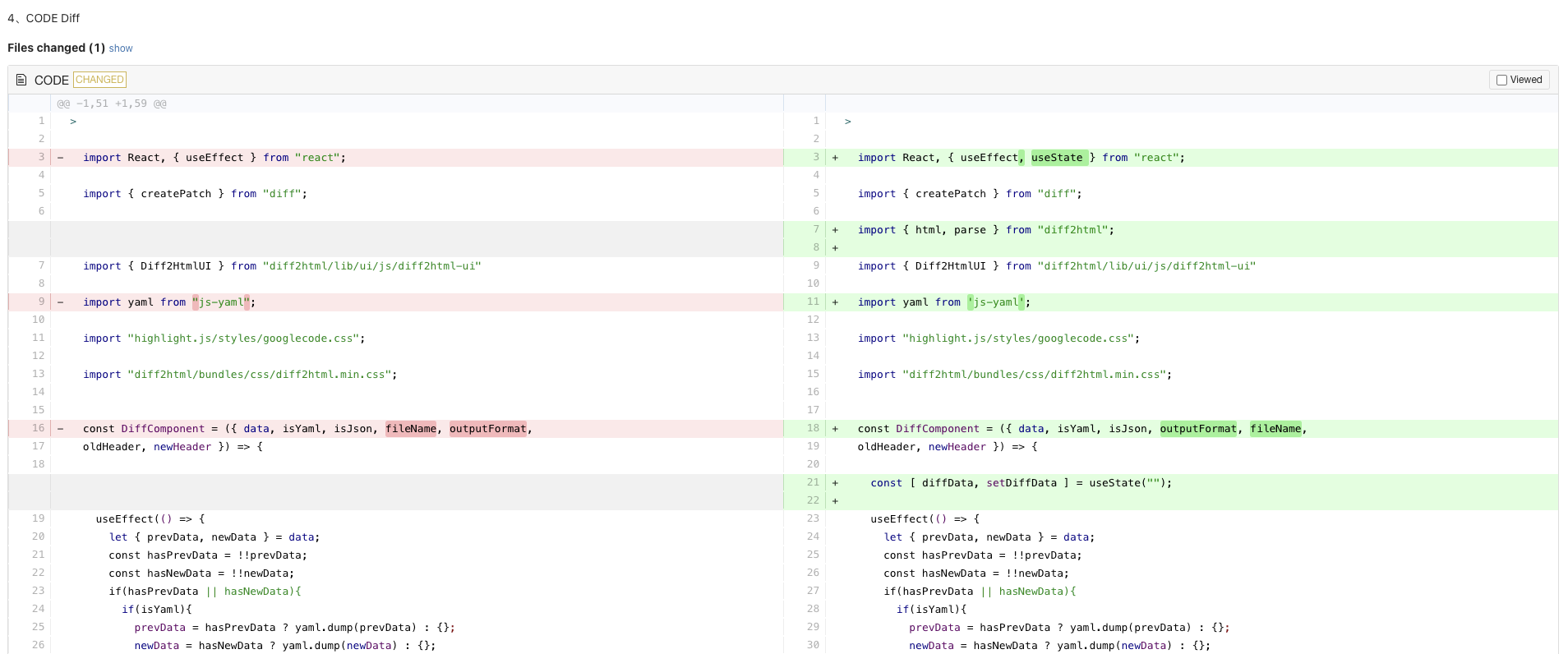The height and width of the screenshot is (654, 1568).
Task: Click right-side line number 18
Action: (813, 428)
